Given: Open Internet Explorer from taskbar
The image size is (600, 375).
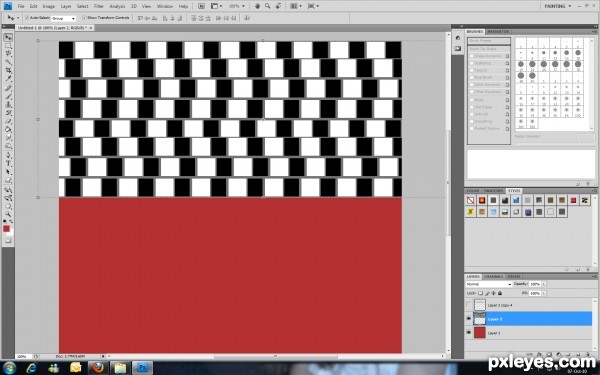Looking at the screenshot, I should pyautogui.click(x=31, y=368).
